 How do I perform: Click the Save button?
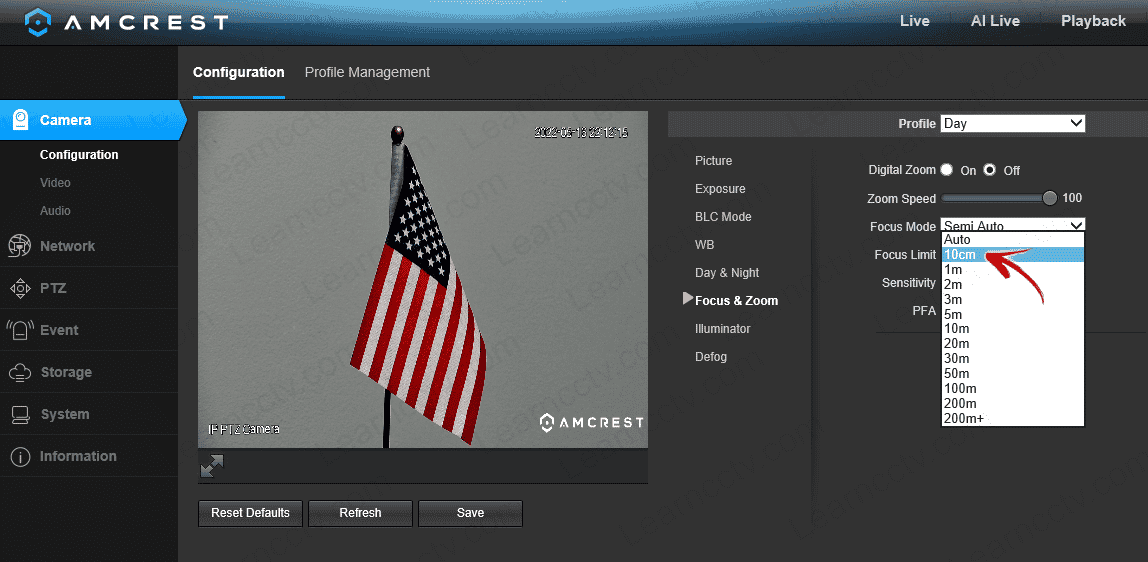[470, 513]
